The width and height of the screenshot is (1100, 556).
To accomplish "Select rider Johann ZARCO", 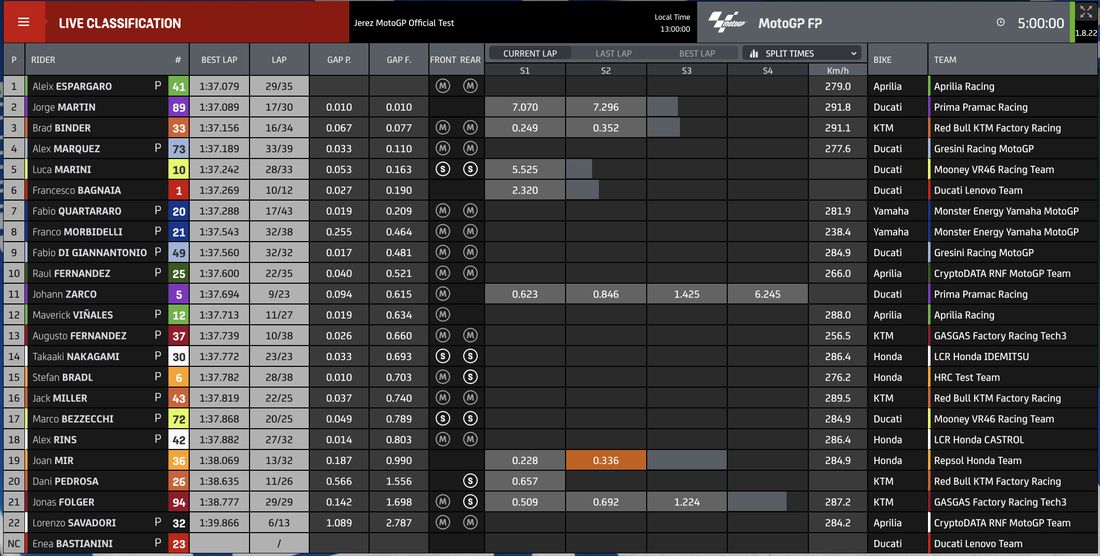I will (x=65, y=294).
